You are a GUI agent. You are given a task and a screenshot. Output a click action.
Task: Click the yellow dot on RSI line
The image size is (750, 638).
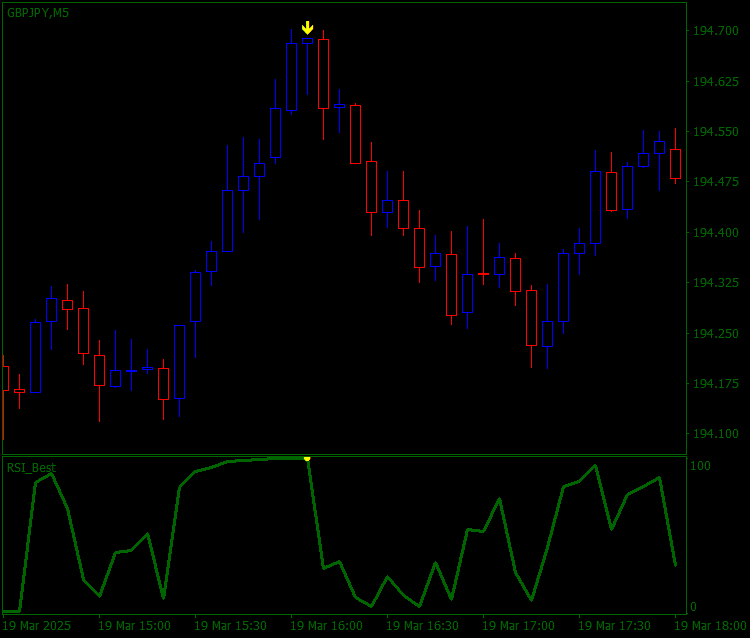point(307,458)
